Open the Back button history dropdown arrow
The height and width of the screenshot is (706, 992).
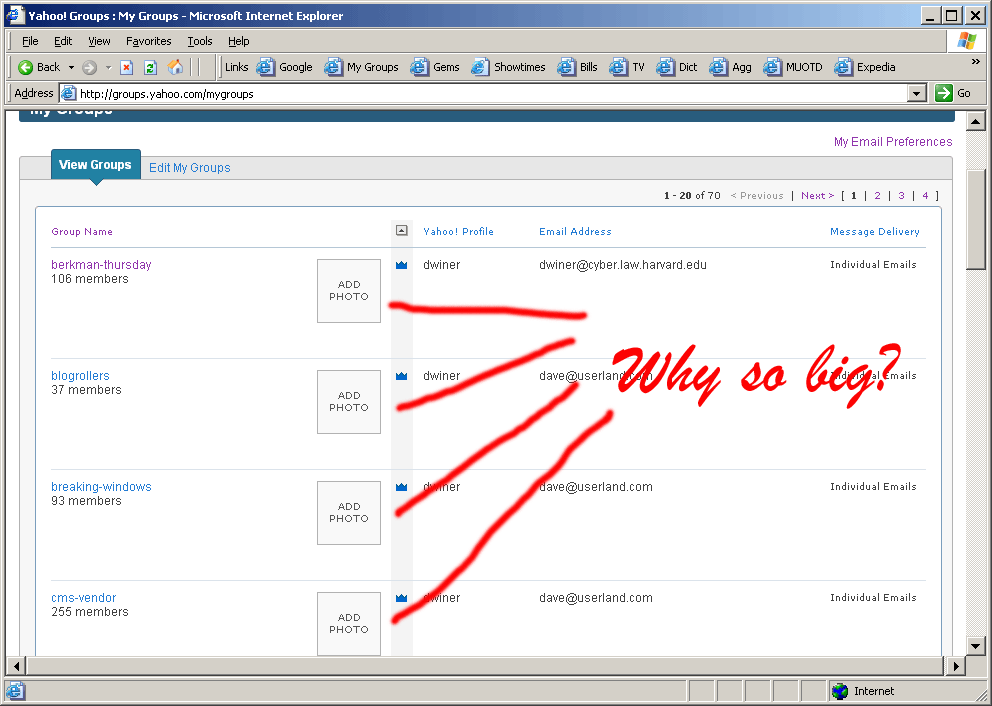(71, 67)
